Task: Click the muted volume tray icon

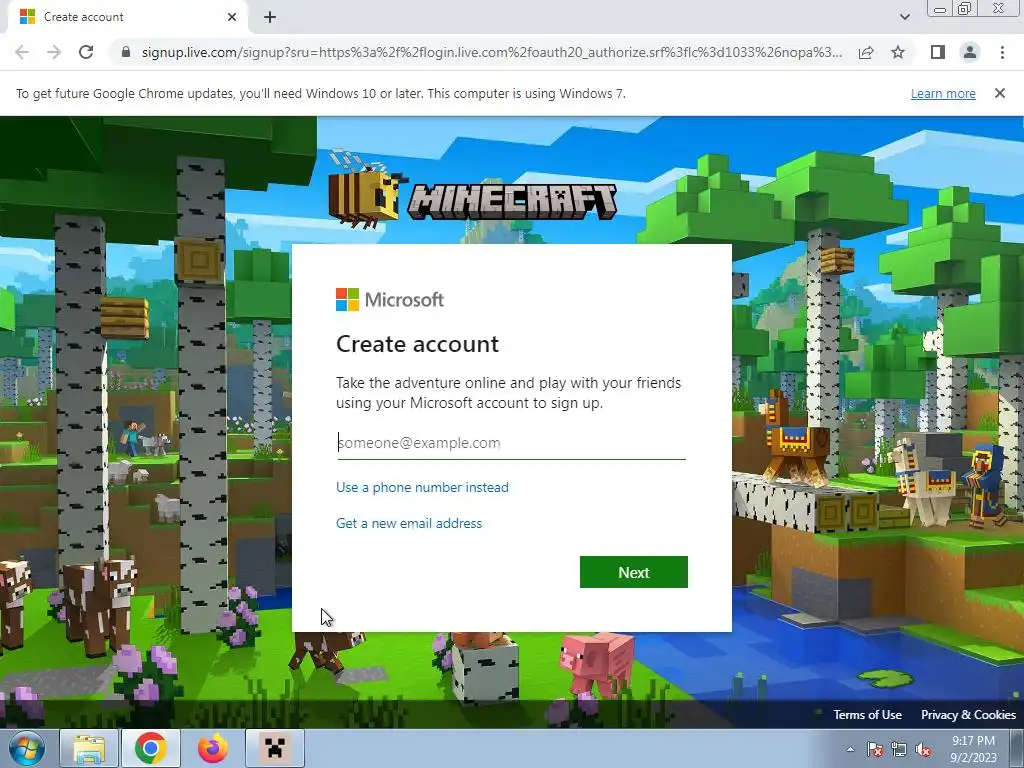Action: (x=923, y=749)
